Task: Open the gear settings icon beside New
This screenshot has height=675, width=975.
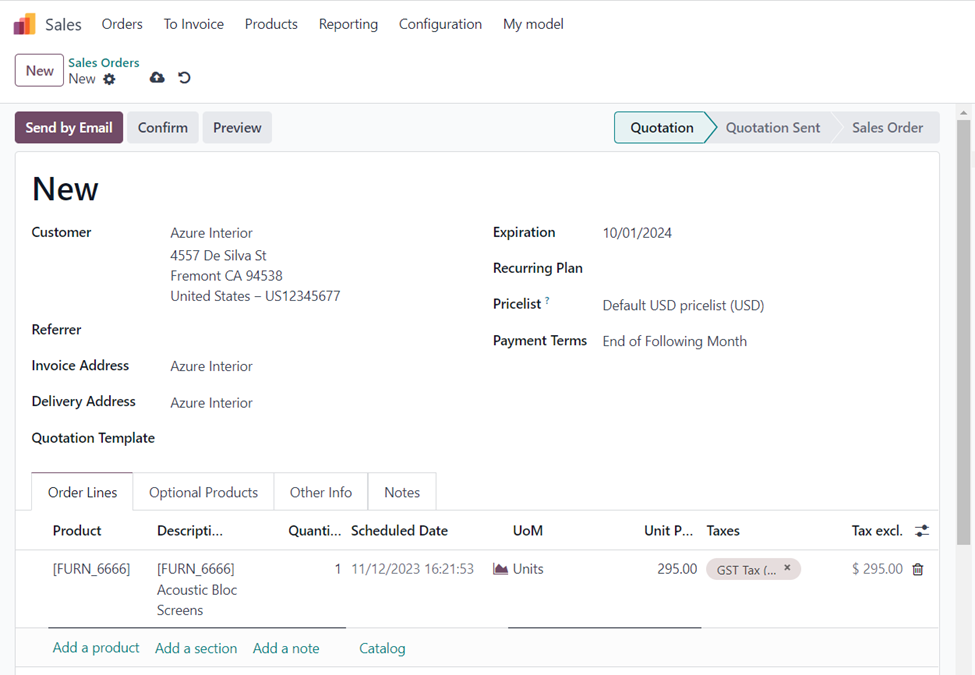Action: pyautogui.click(x=110, y=79)
